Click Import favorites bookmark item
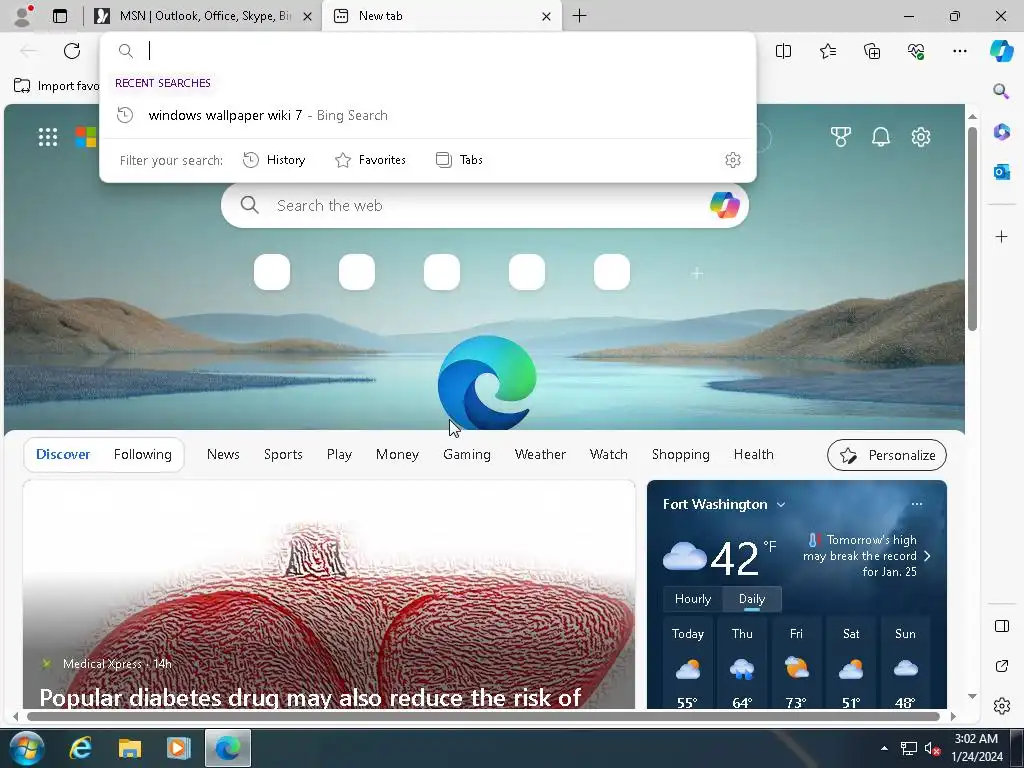 56,86
